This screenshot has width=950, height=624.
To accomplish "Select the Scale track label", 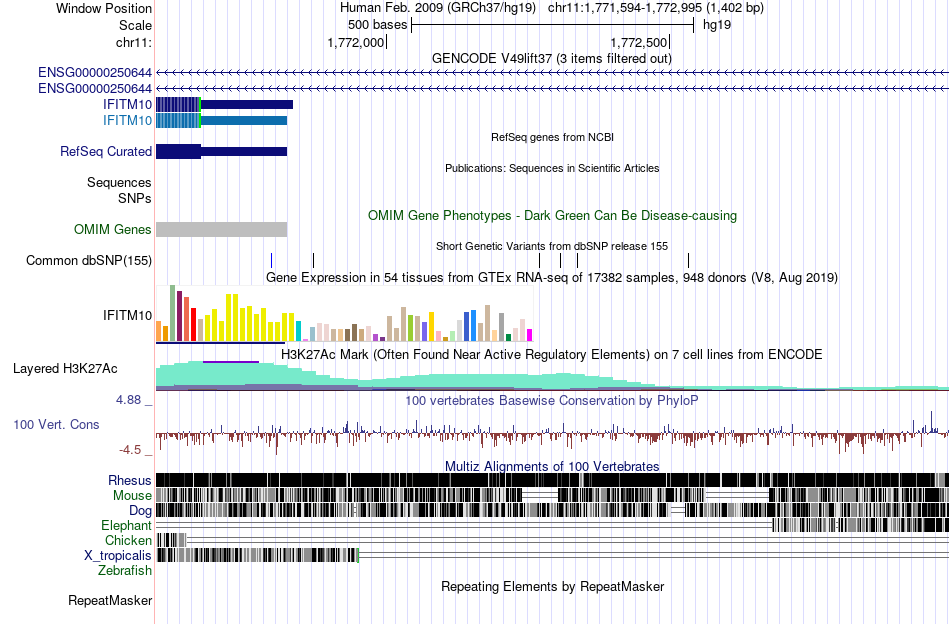I will pyautogui.click(x=135, y=25).
